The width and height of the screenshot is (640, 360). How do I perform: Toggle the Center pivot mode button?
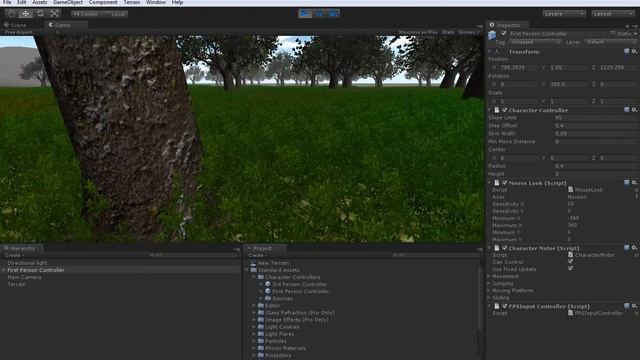coord(86,14)
